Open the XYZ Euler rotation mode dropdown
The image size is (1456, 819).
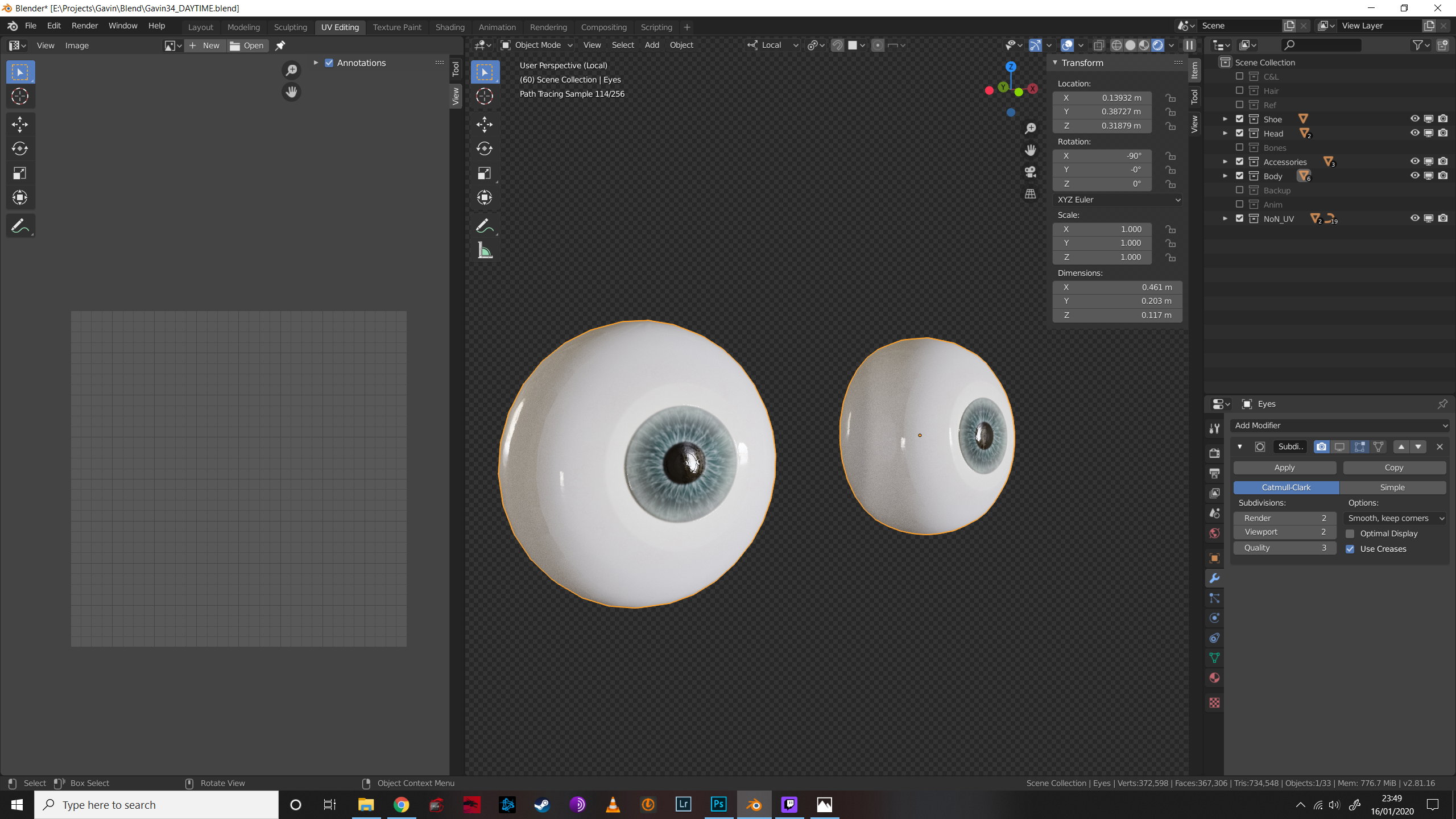point(1117,200)
